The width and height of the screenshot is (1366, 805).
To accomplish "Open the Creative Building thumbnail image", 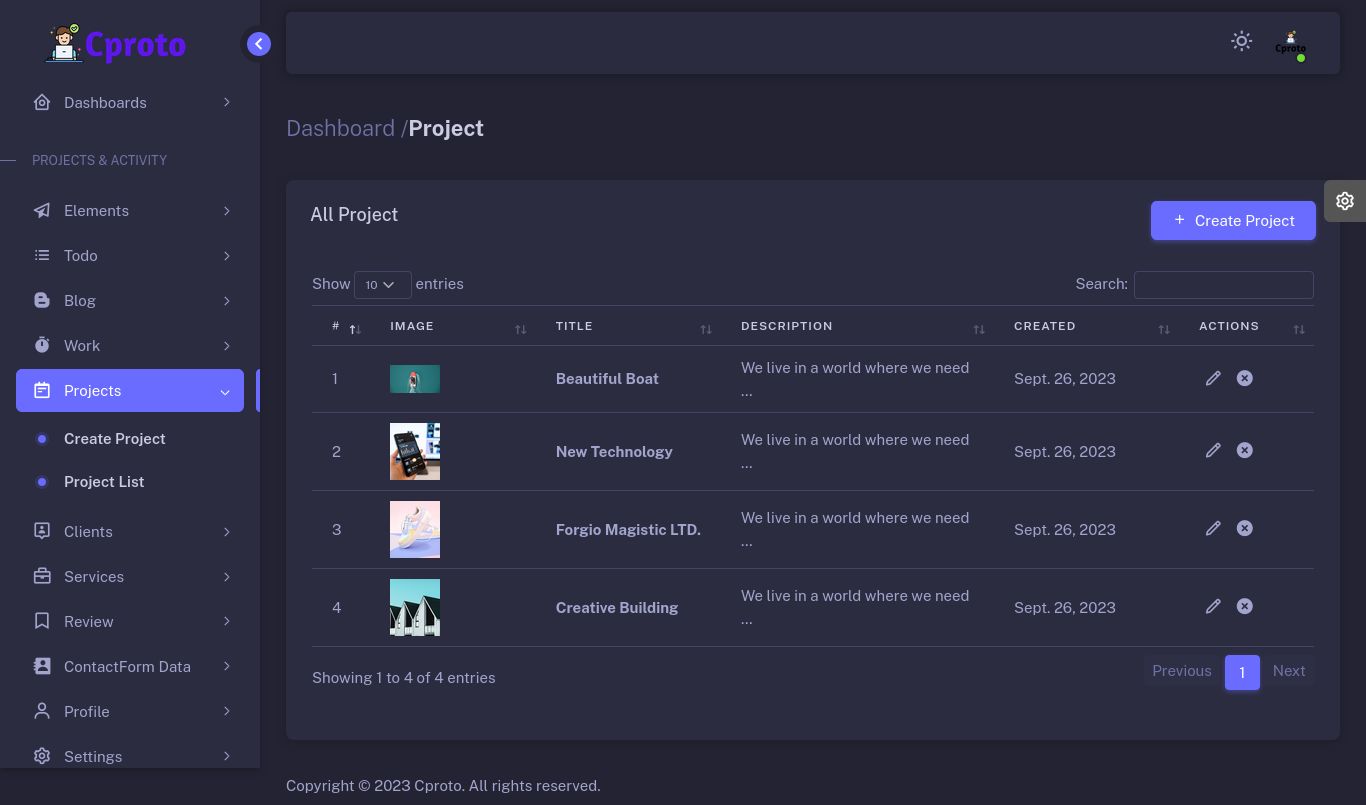I will pyautogui.click(x=415, y=607).
